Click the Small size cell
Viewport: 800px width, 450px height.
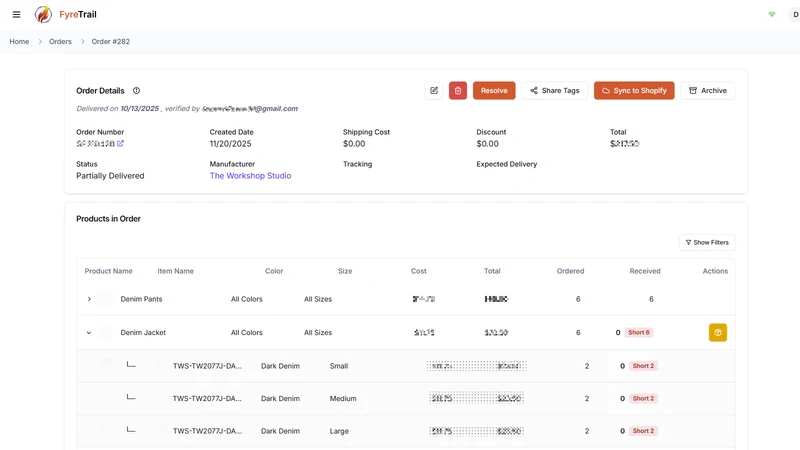point(339,366)
